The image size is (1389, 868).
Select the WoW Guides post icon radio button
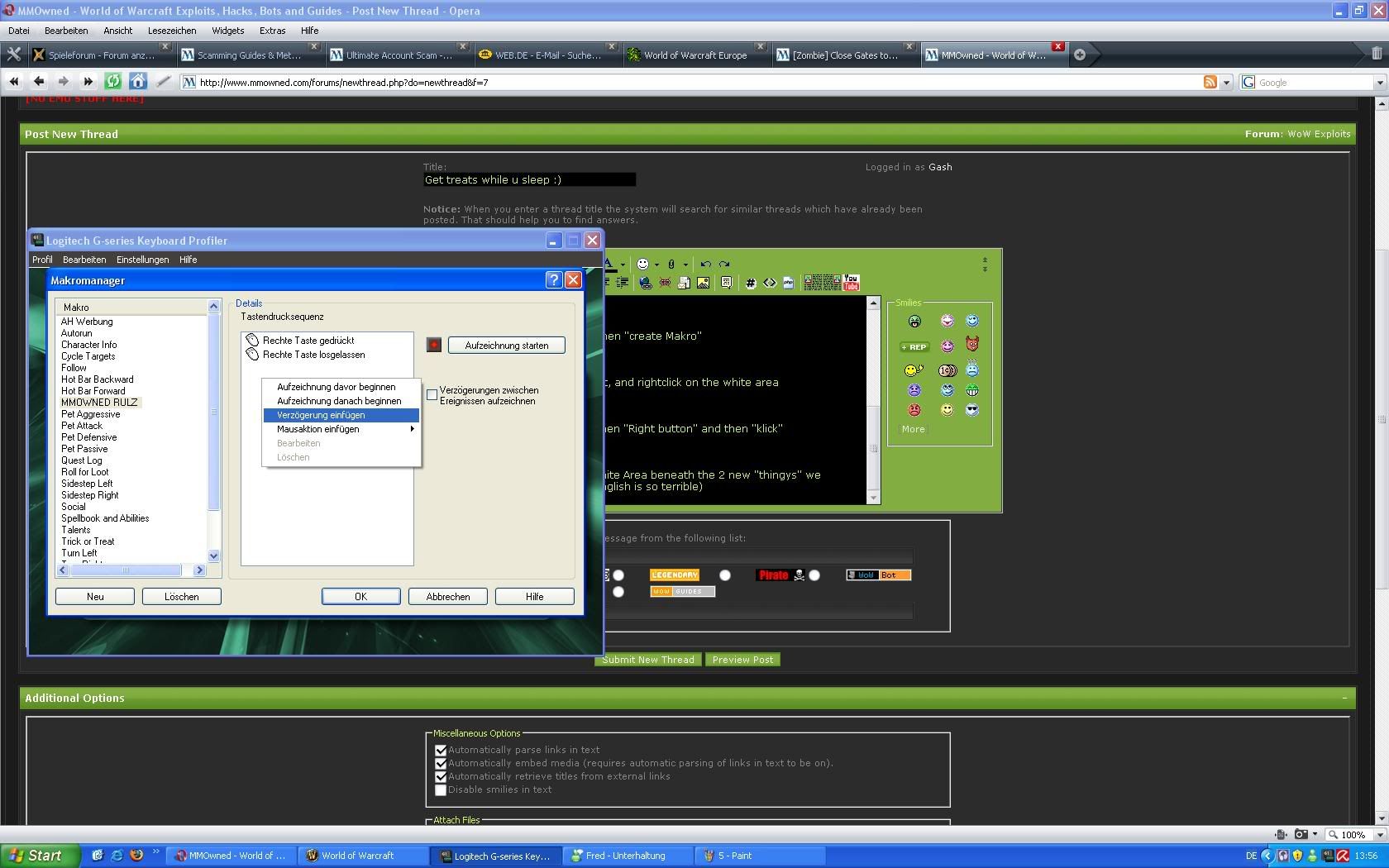(x=618, y=592)
